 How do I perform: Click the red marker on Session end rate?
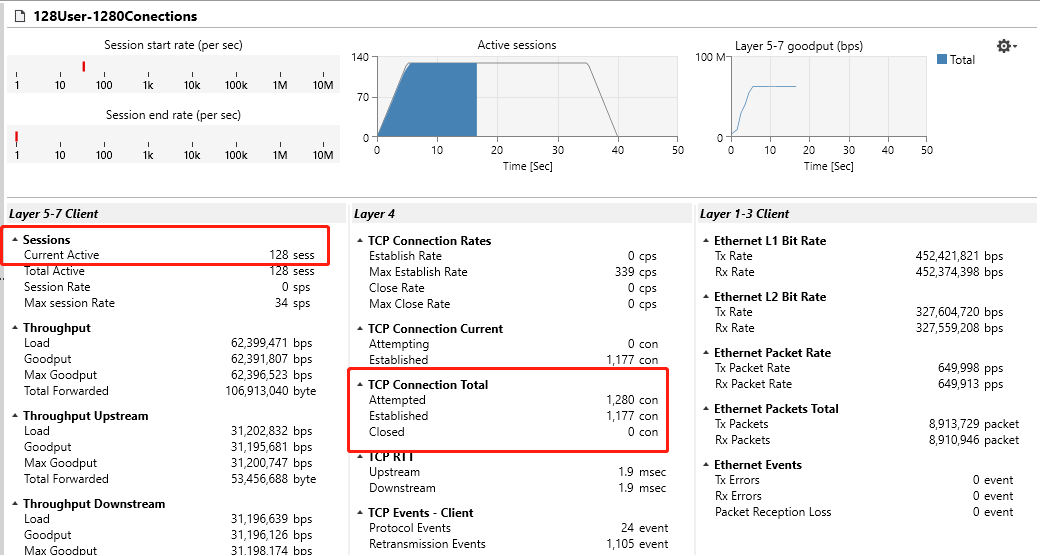coord(16,137)
